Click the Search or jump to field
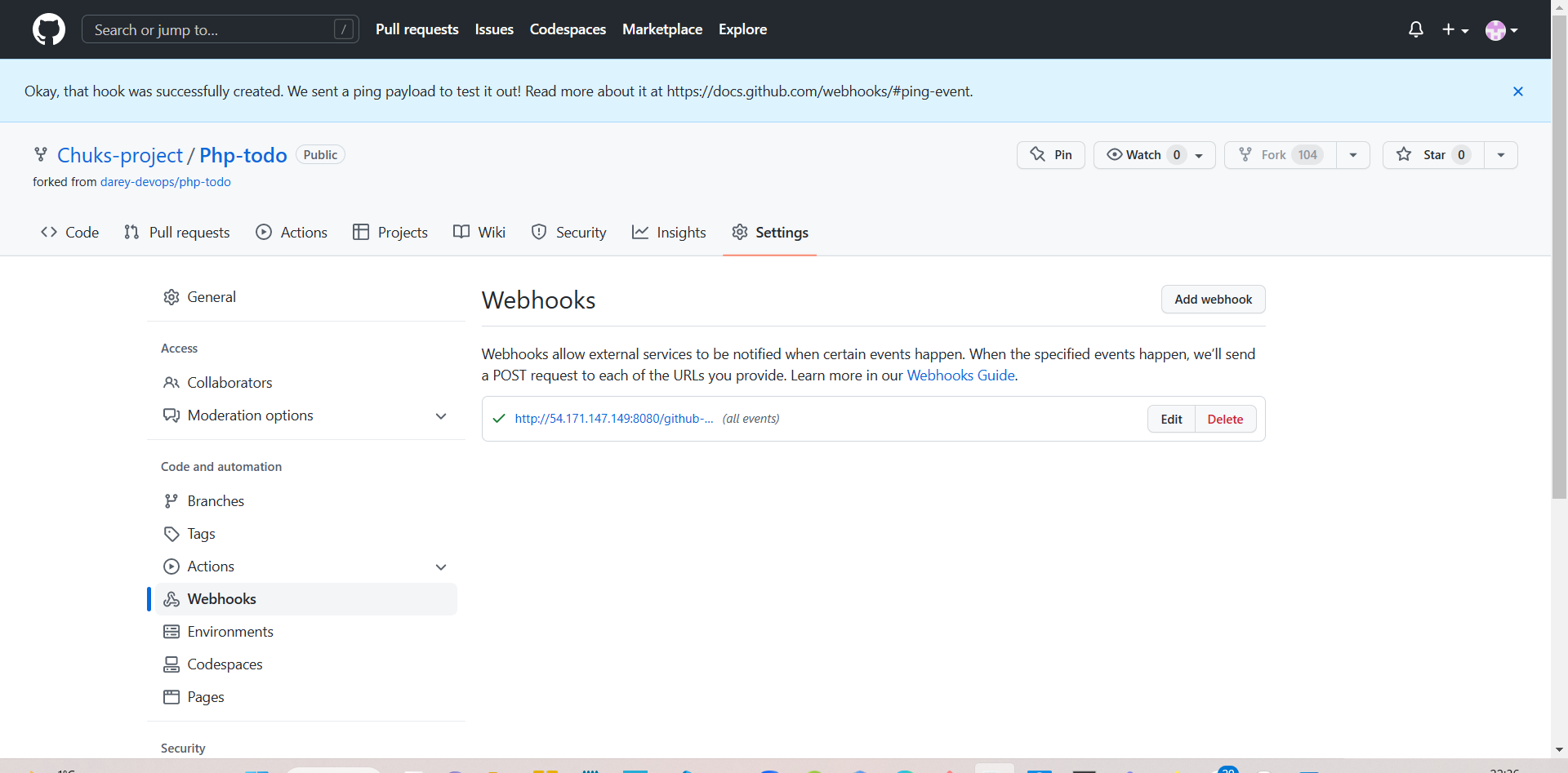This screenshot has width=1568, height=773. pyautogui.click(x=220, y=29)
